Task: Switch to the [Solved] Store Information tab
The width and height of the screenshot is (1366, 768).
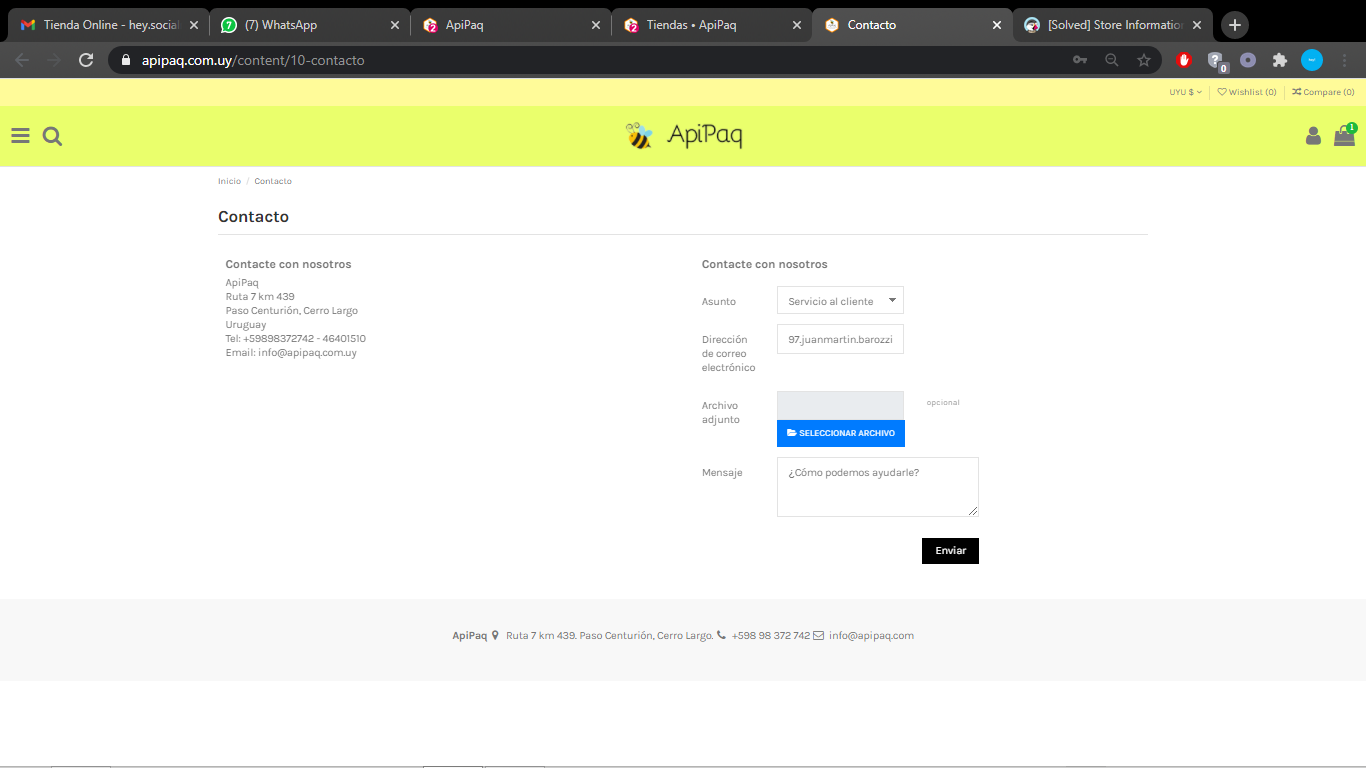Action: (x=1112, y=25)
